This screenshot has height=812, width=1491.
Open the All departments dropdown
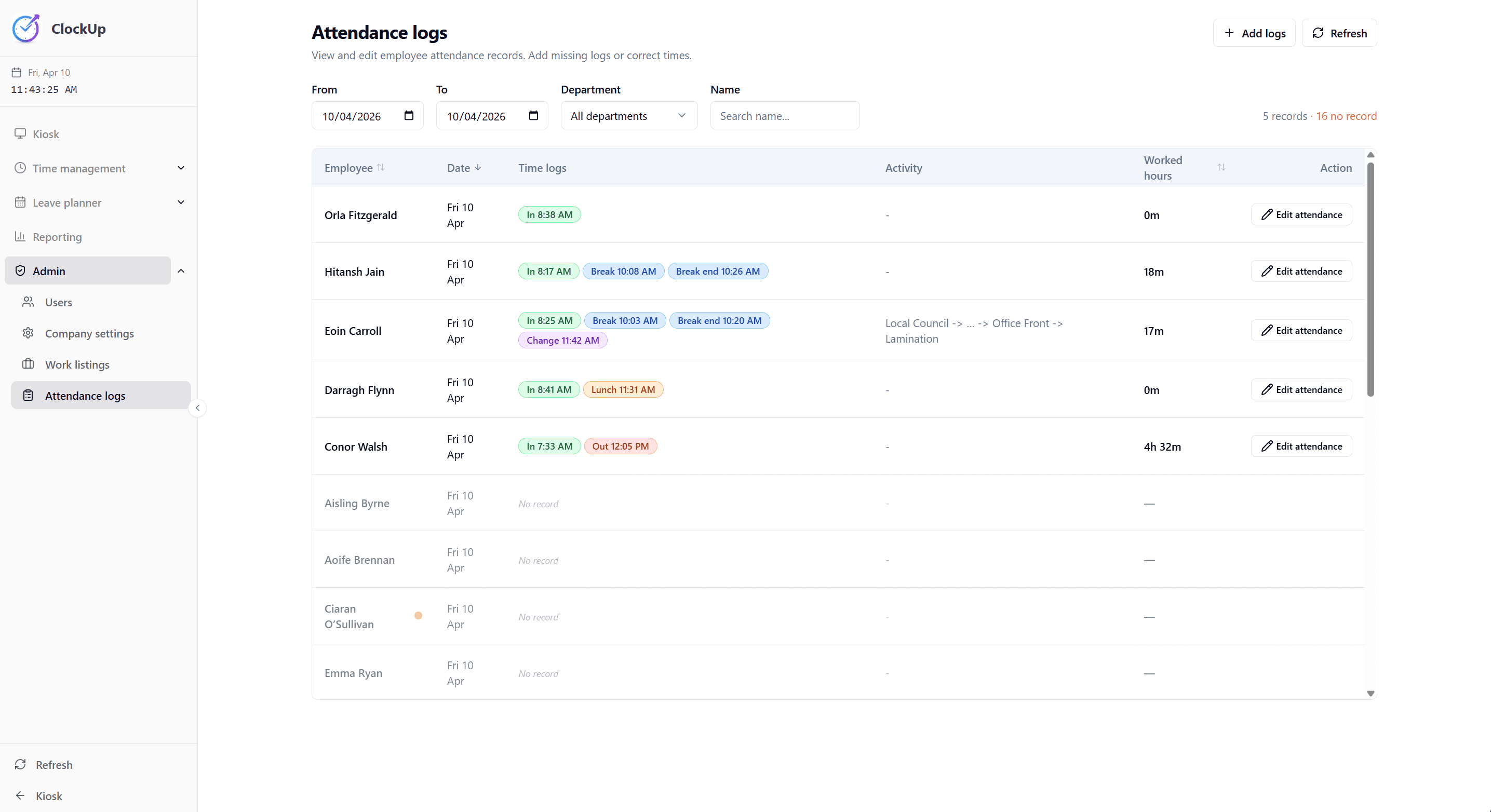pos(628,116)
